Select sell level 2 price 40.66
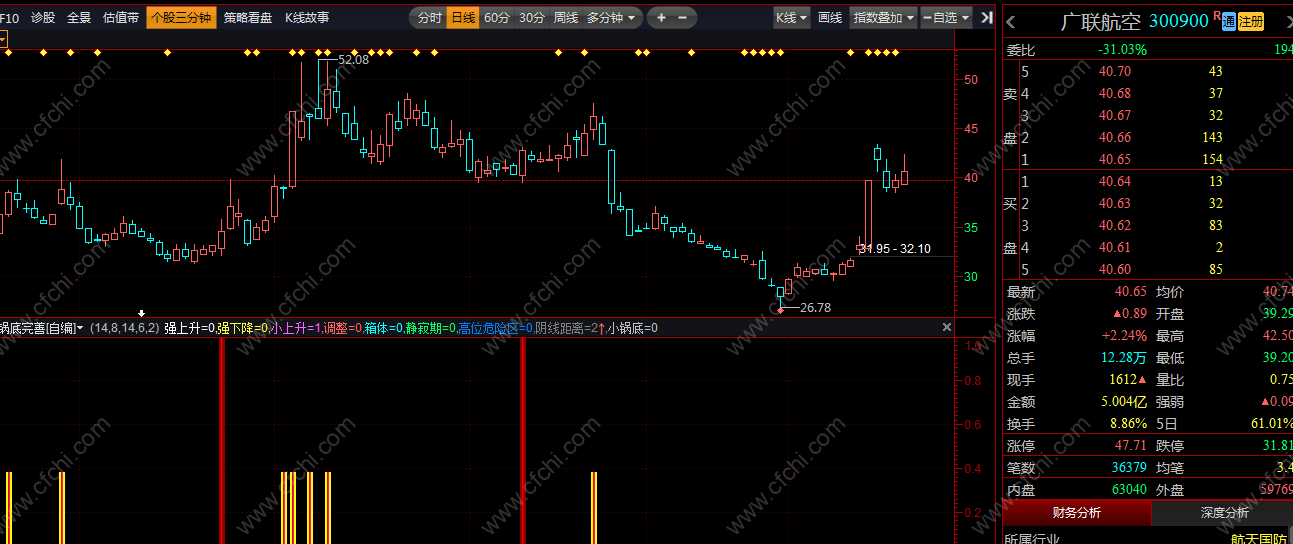 [x=1115, y=137]
